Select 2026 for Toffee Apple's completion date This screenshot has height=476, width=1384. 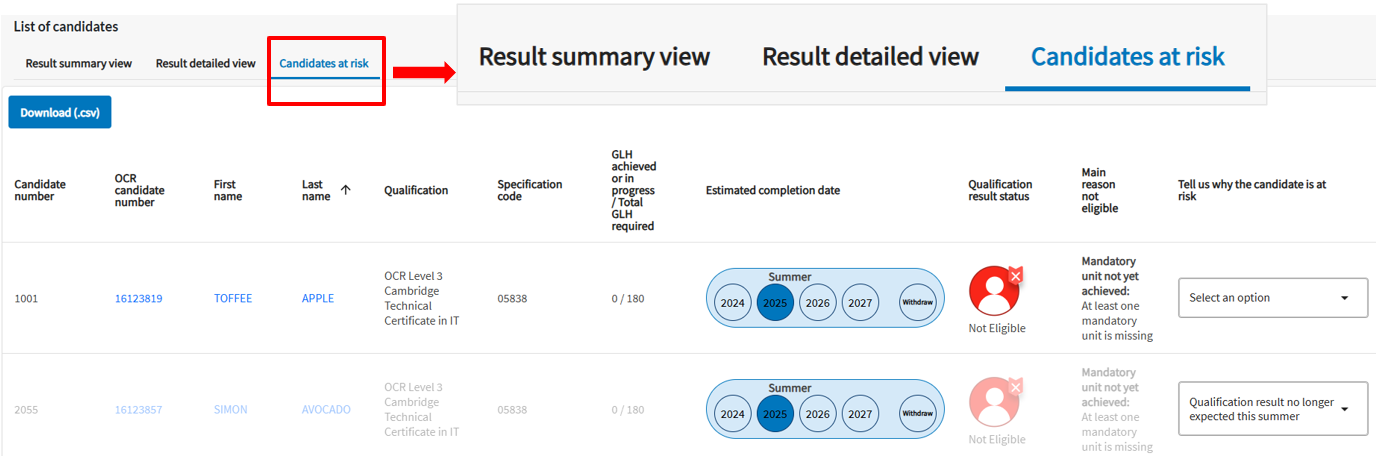pos(818,303)
